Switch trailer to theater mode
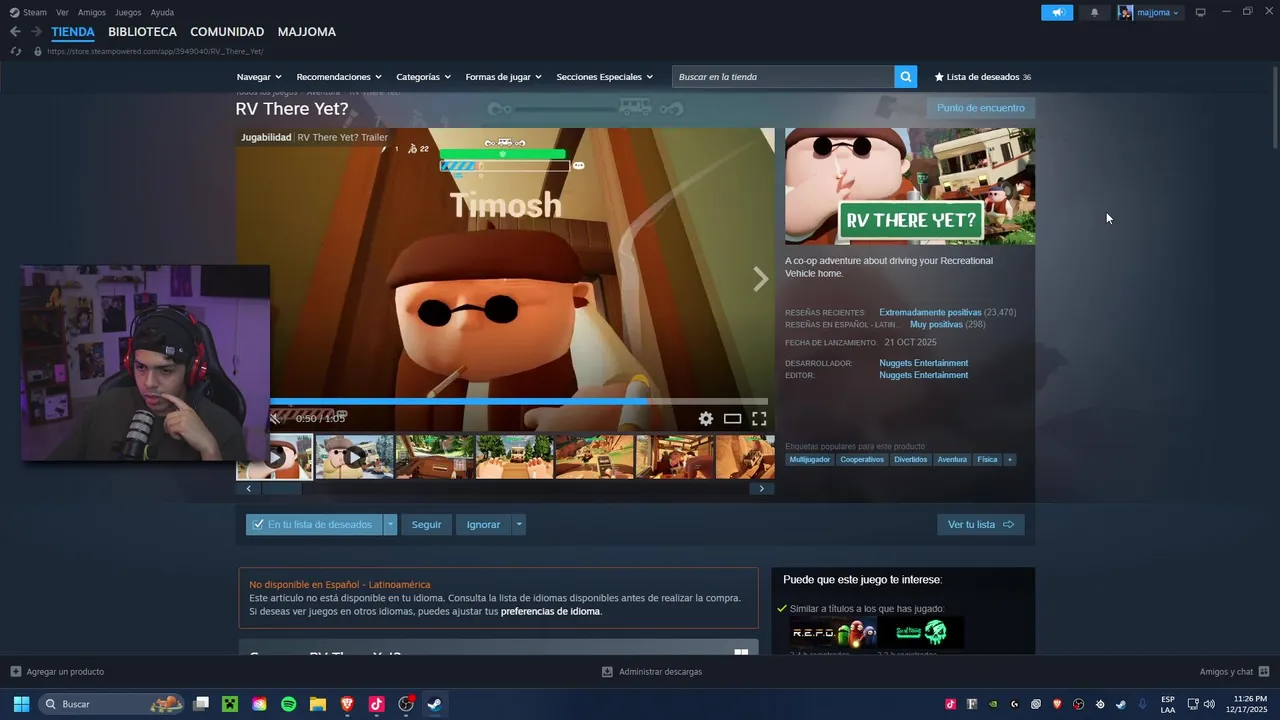The width and height of the screenshot is (1280, 720). click(x=732, y=419)
